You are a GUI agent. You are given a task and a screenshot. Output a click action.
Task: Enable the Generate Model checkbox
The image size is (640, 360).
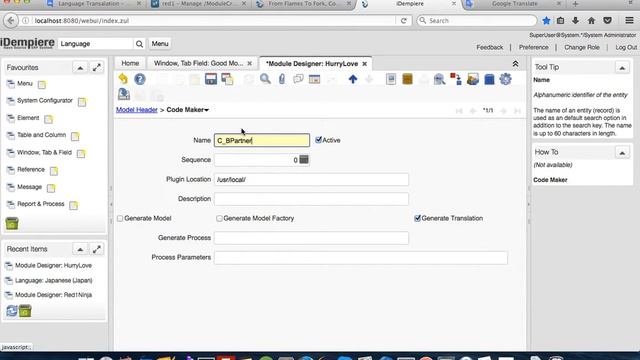[120, 218]
